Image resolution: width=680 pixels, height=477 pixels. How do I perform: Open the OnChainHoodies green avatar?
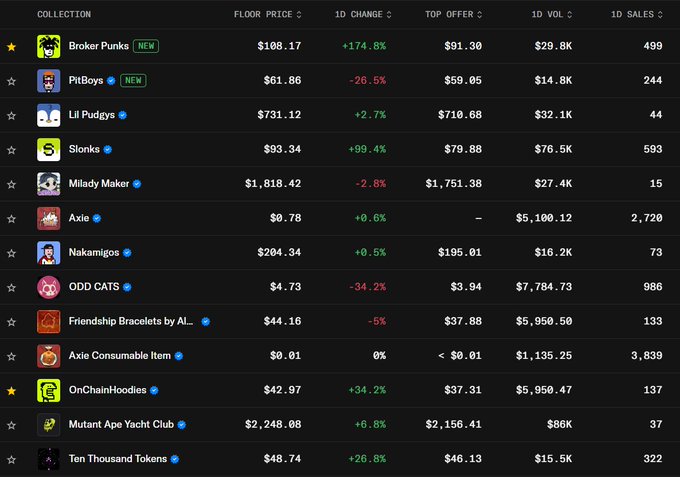[49, 390]
